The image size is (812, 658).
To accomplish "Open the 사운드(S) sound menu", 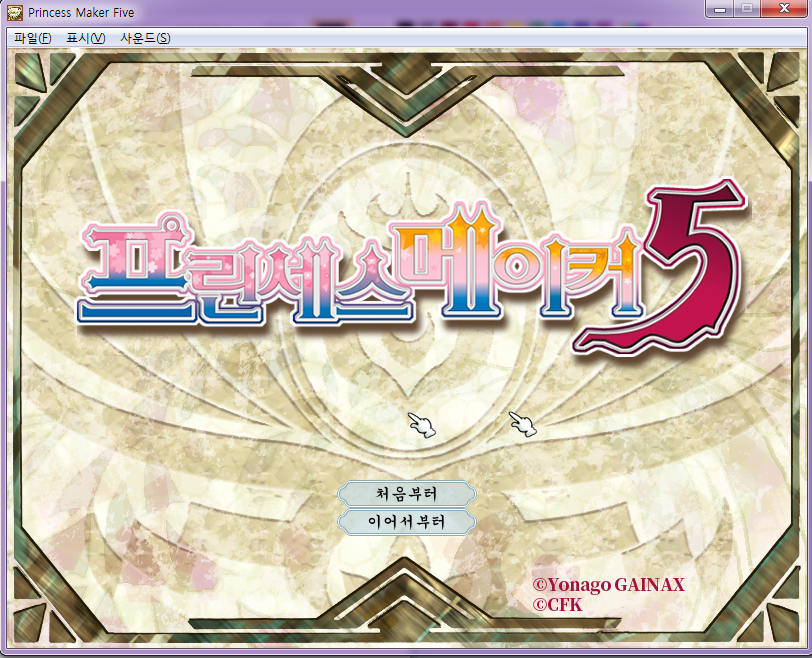I will 145,38.
